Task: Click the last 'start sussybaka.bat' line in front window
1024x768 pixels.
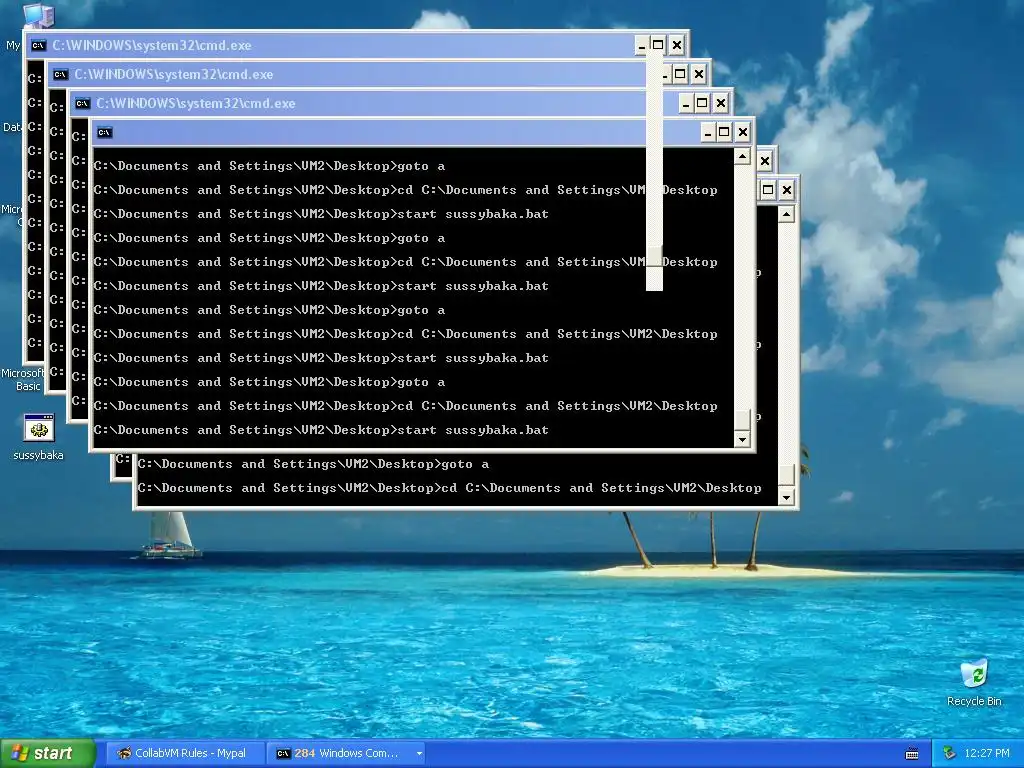Action: pos(321,430)
